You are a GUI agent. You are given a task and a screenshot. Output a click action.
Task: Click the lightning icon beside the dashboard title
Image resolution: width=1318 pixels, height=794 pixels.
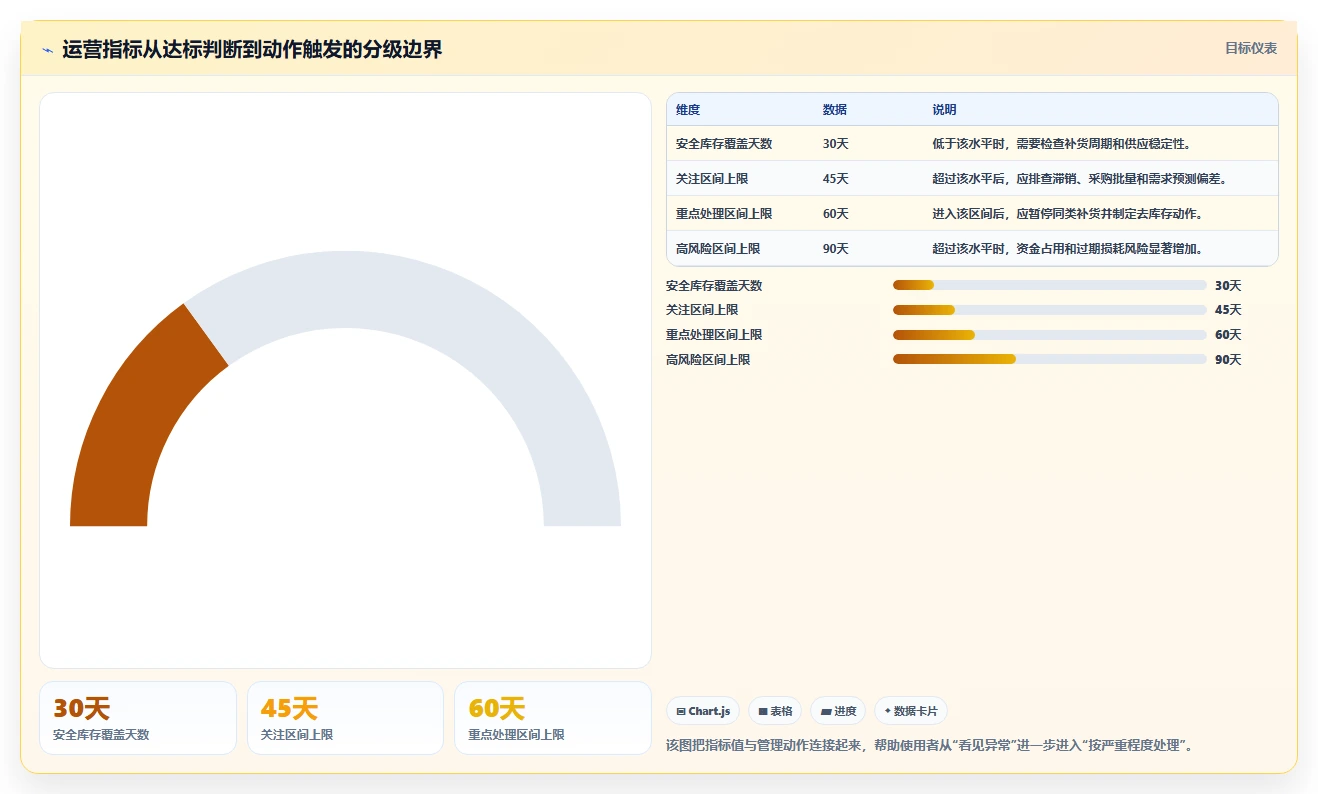point(47,50)
